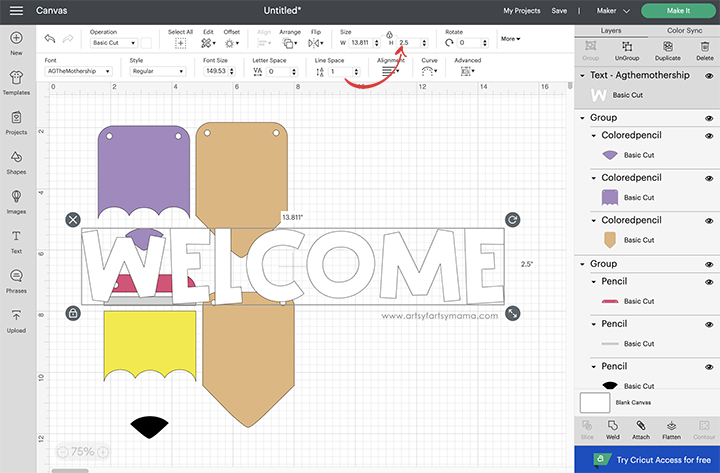Viewport: 720px width, 473px height.
Task: Delete the selected layer
Action: [x=704, y=51]
